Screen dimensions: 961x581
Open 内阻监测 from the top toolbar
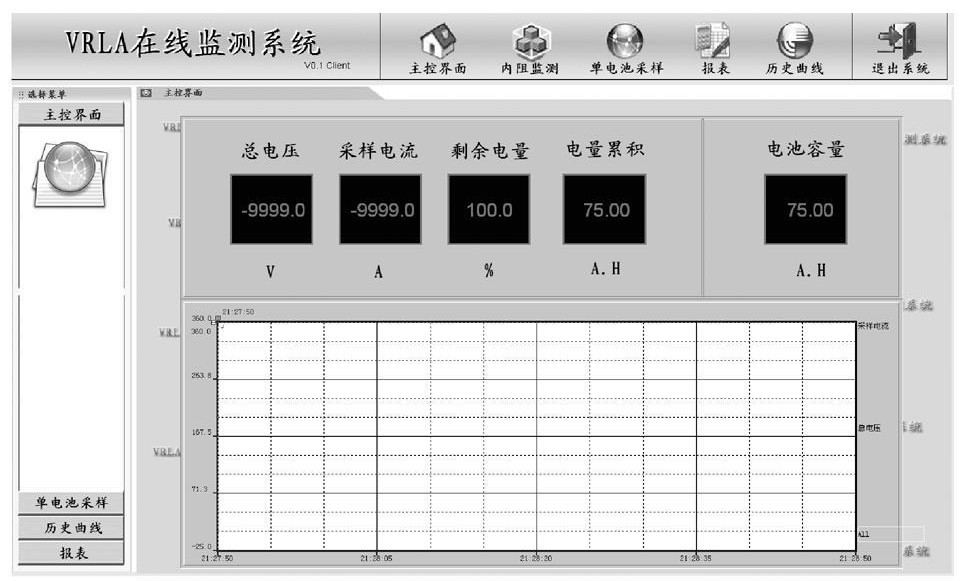pos(529,41)
